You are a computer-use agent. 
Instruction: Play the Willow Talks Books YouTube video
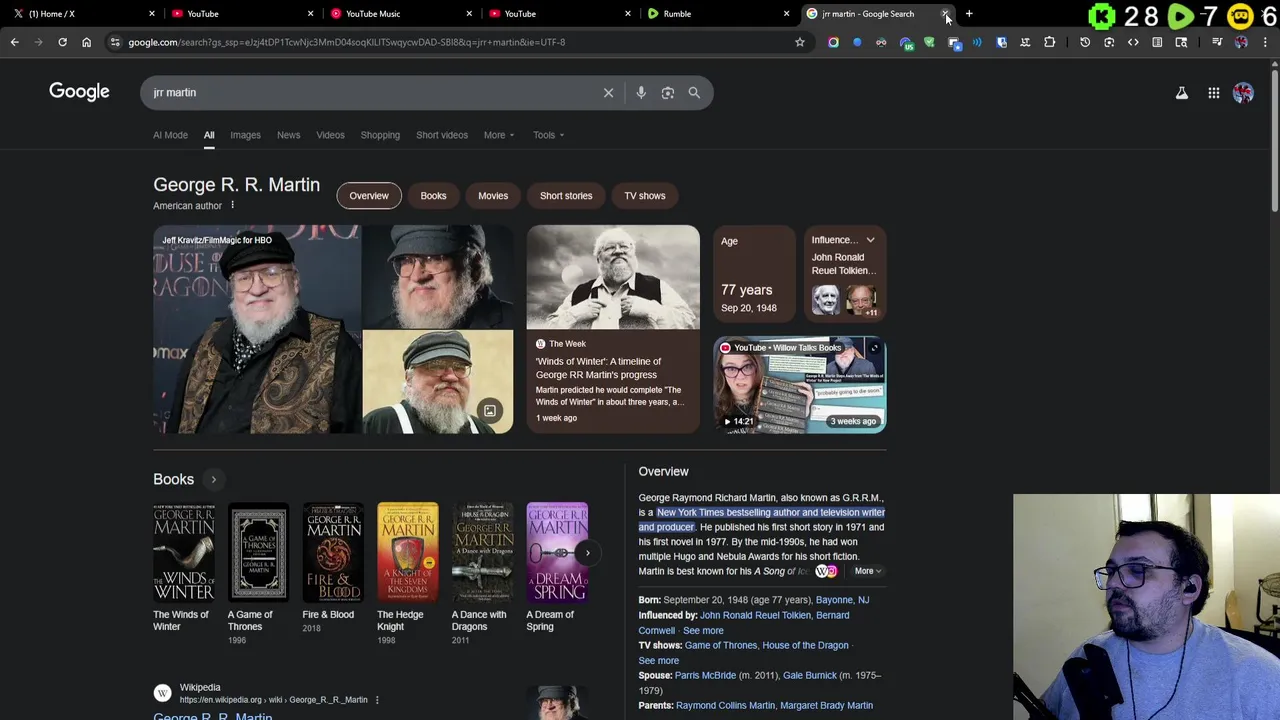[800, 385]
